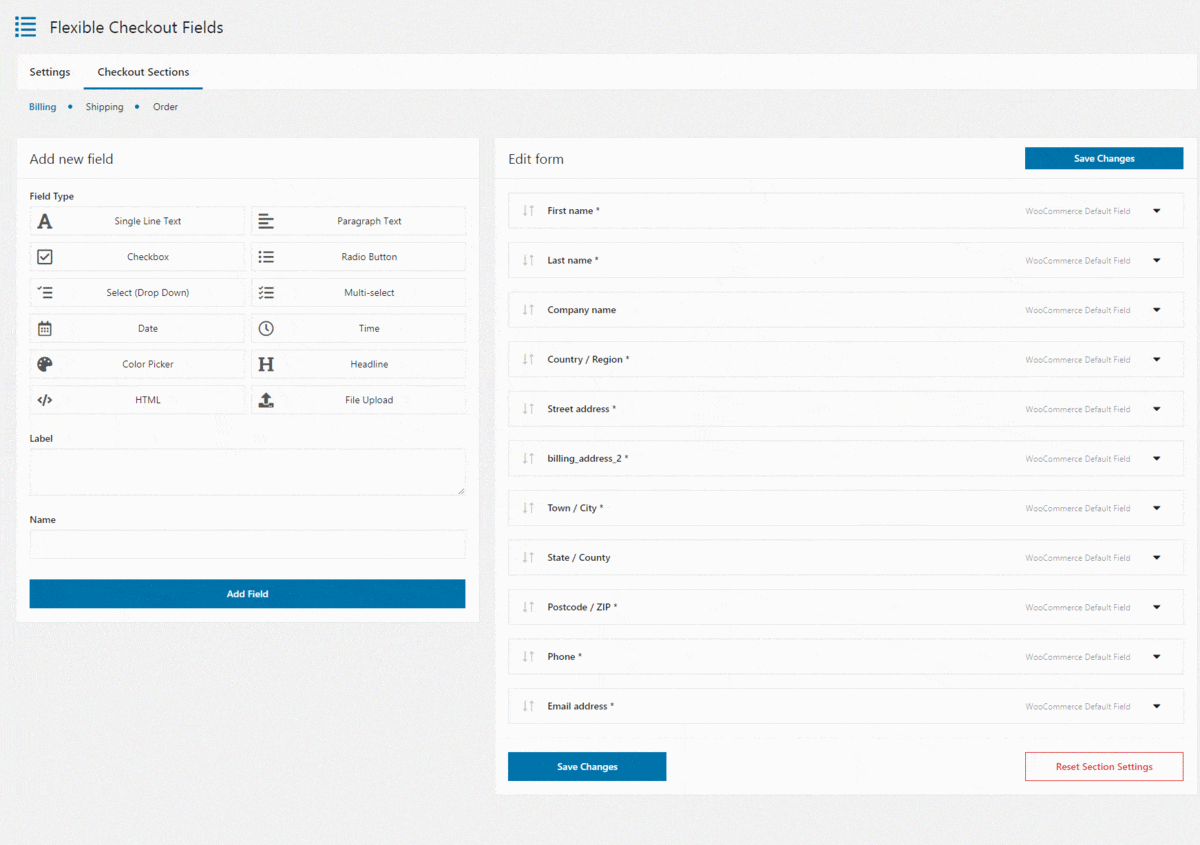This screenshot has height=845, width=1200.
Task: Click the Flexible Checkout Fields list icon
Action: point(25,27)
